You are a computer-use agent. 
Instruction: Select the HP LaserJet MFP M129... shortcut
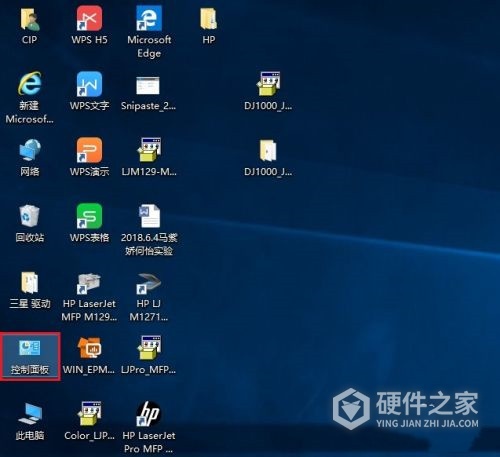click(x=89, y=283)
